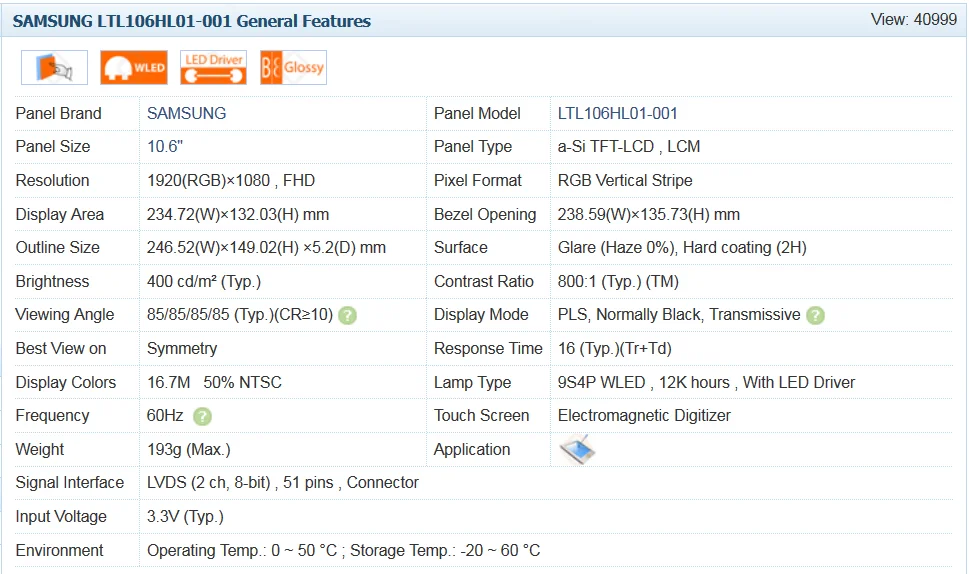Click the Display Mode help question mark

click(815, 315)
